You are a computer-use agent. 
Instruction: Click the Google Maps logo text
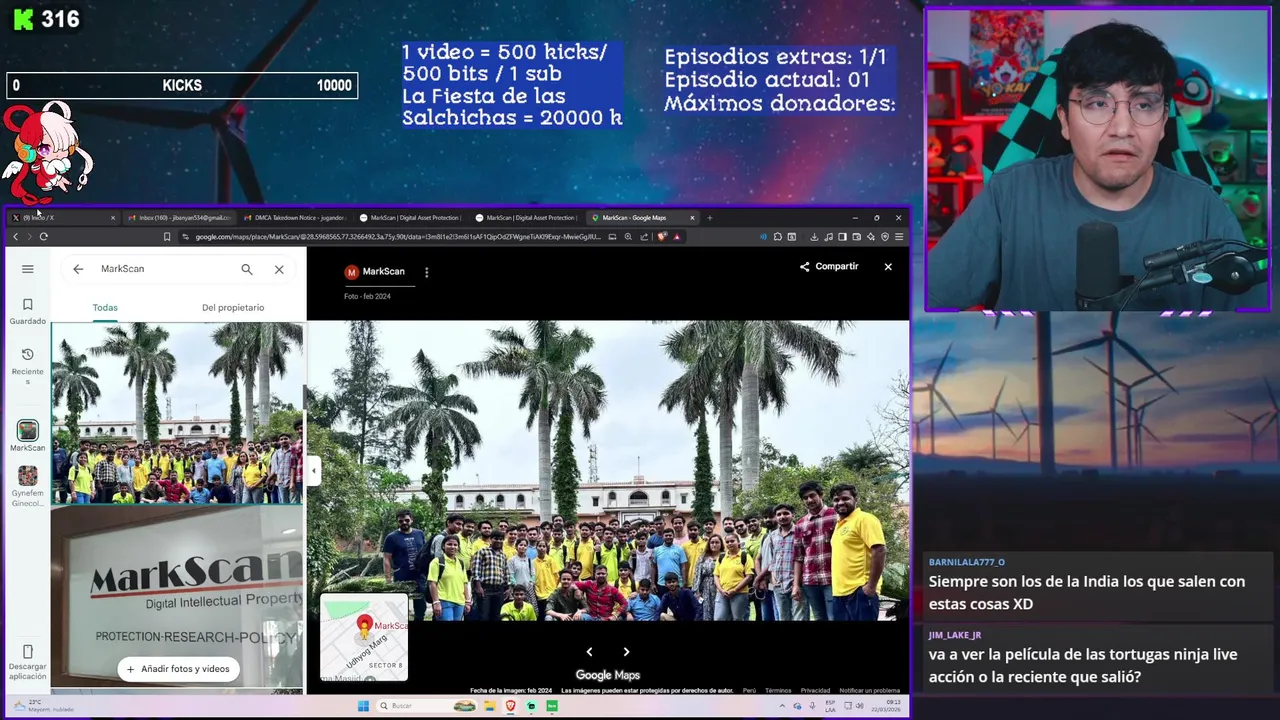(607, 675)
